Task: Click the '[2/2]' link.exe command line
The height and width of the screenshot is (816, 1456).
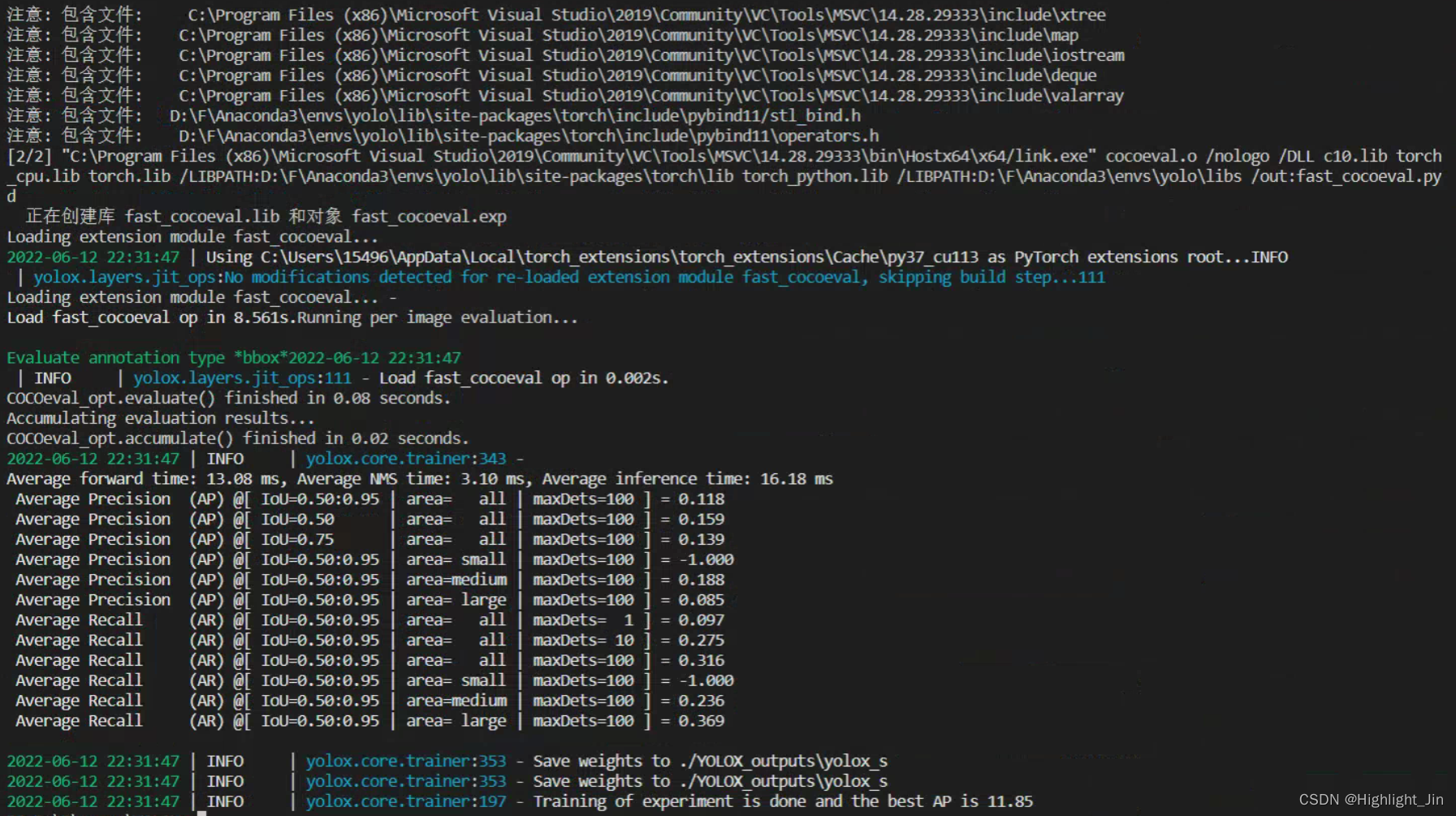Action: pos(724,176)
